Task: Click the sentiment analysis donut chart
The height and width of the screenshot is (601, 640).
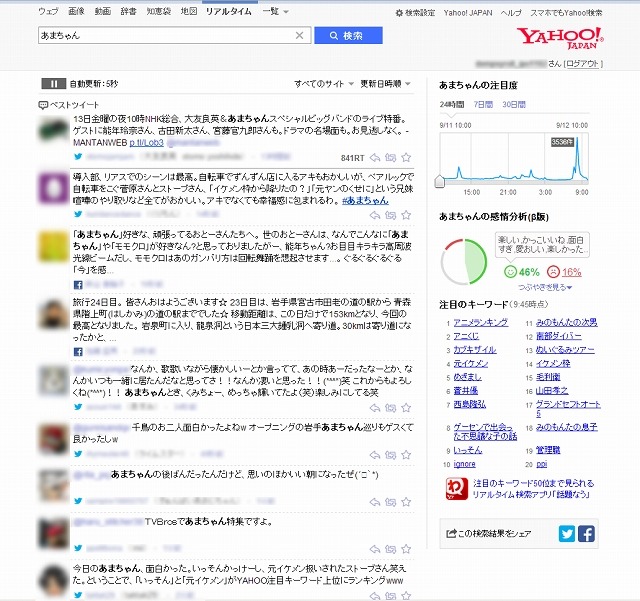Action: tap(464, 262)
